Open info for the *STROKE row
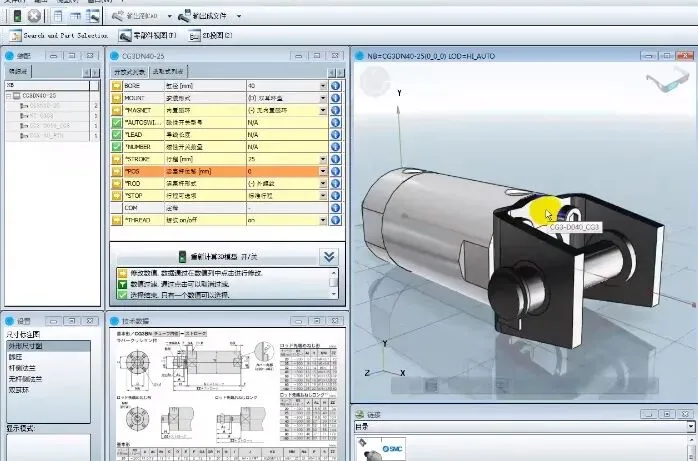 (x=336, y=159)
